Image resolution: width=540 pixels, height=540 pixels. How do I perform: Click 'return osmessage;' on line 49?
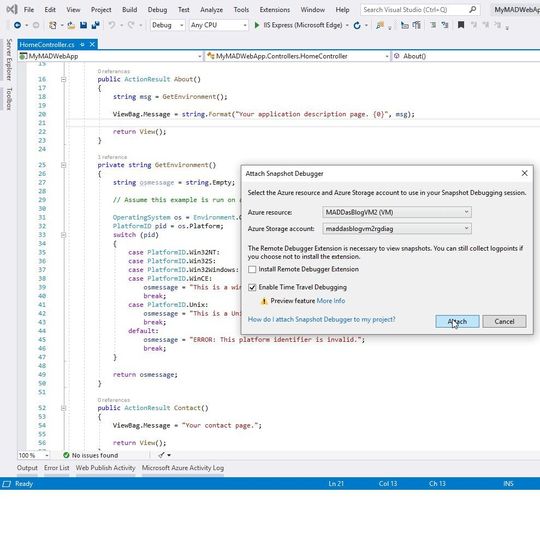145,375
